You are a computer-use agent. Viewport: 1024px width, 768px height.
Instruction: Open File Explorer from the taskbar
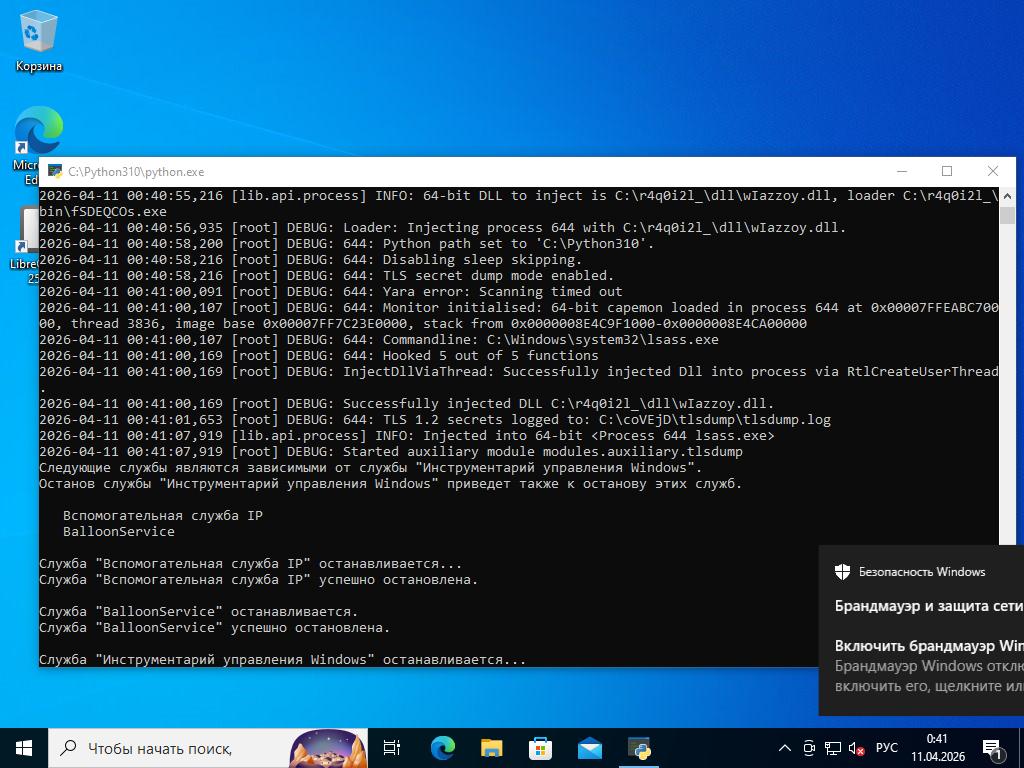(491, 747)
